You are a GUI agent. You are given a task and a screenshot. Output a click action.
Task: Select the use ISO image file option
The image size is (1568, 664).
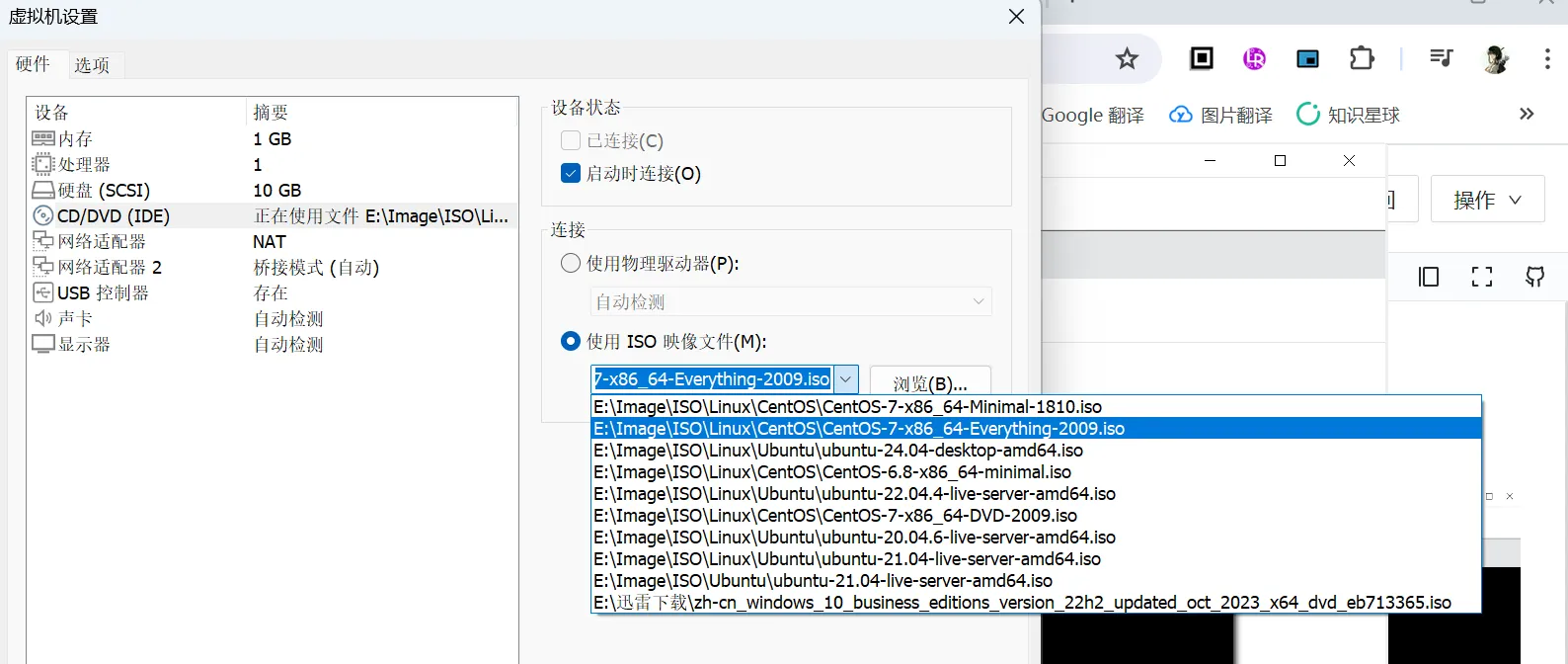(571, 341)
